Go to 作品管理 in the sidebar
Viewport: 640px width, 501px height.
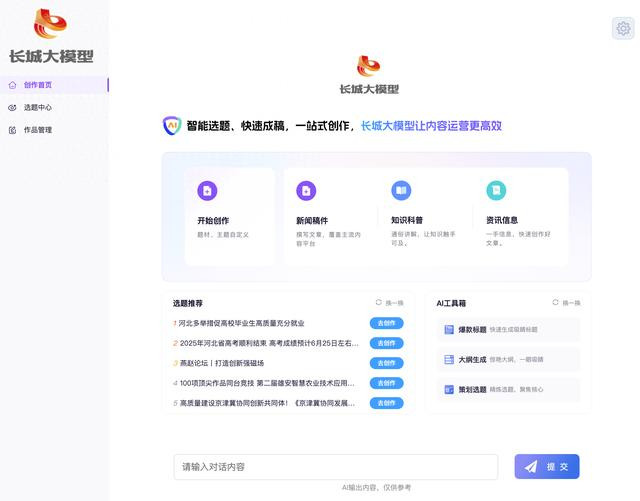tap(38, 130)
